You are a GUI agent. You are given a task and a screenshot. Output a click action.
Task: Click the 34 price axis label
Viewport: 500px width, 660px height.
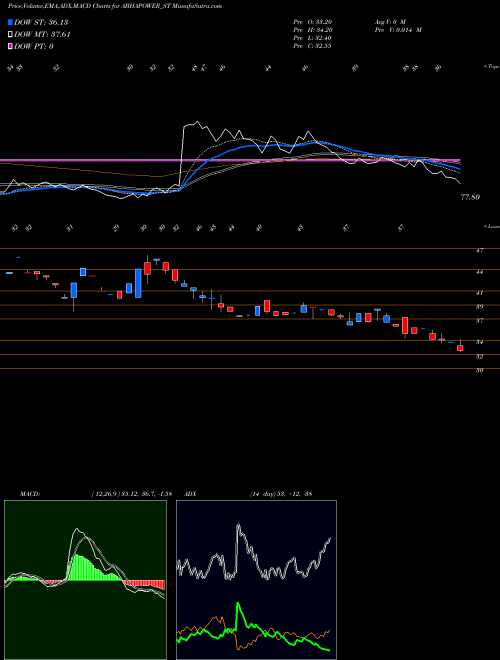pyautogui.click(x=479, y=342)
